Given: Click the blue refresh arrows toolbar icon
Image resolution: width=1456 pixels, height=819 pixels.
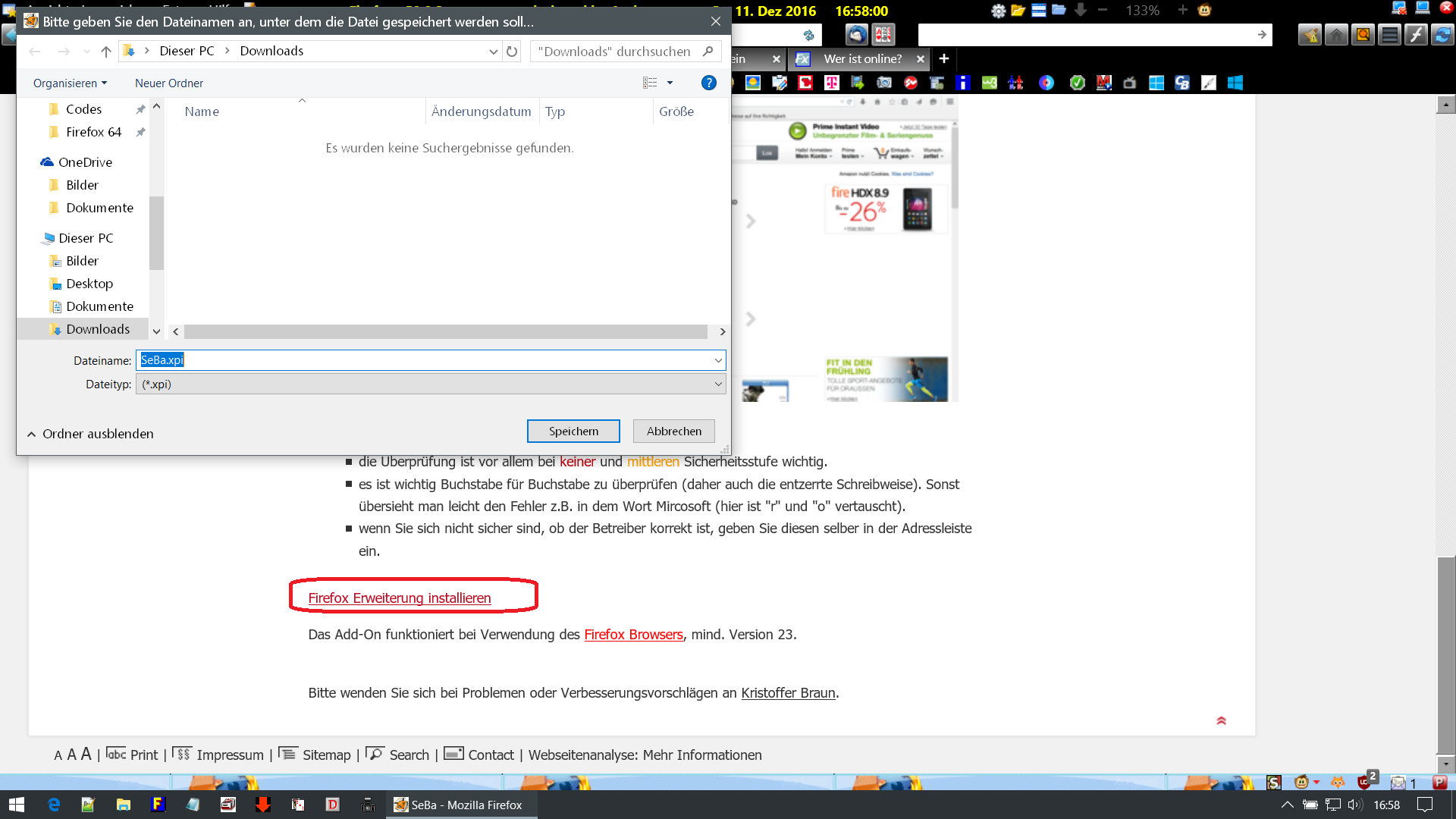Looking at the screenshot, I should [1442, 35].
